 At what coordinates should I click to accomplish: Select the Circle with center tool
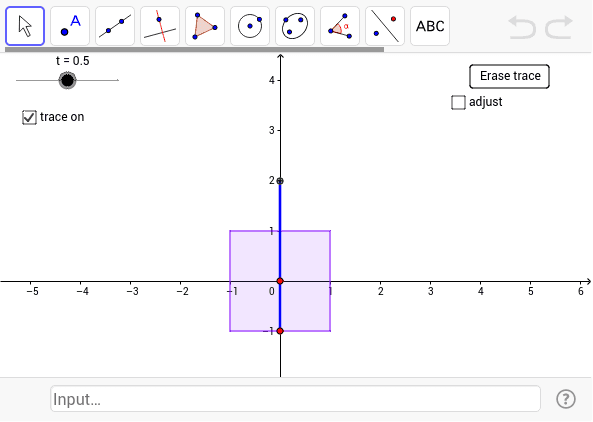(250, 26)
